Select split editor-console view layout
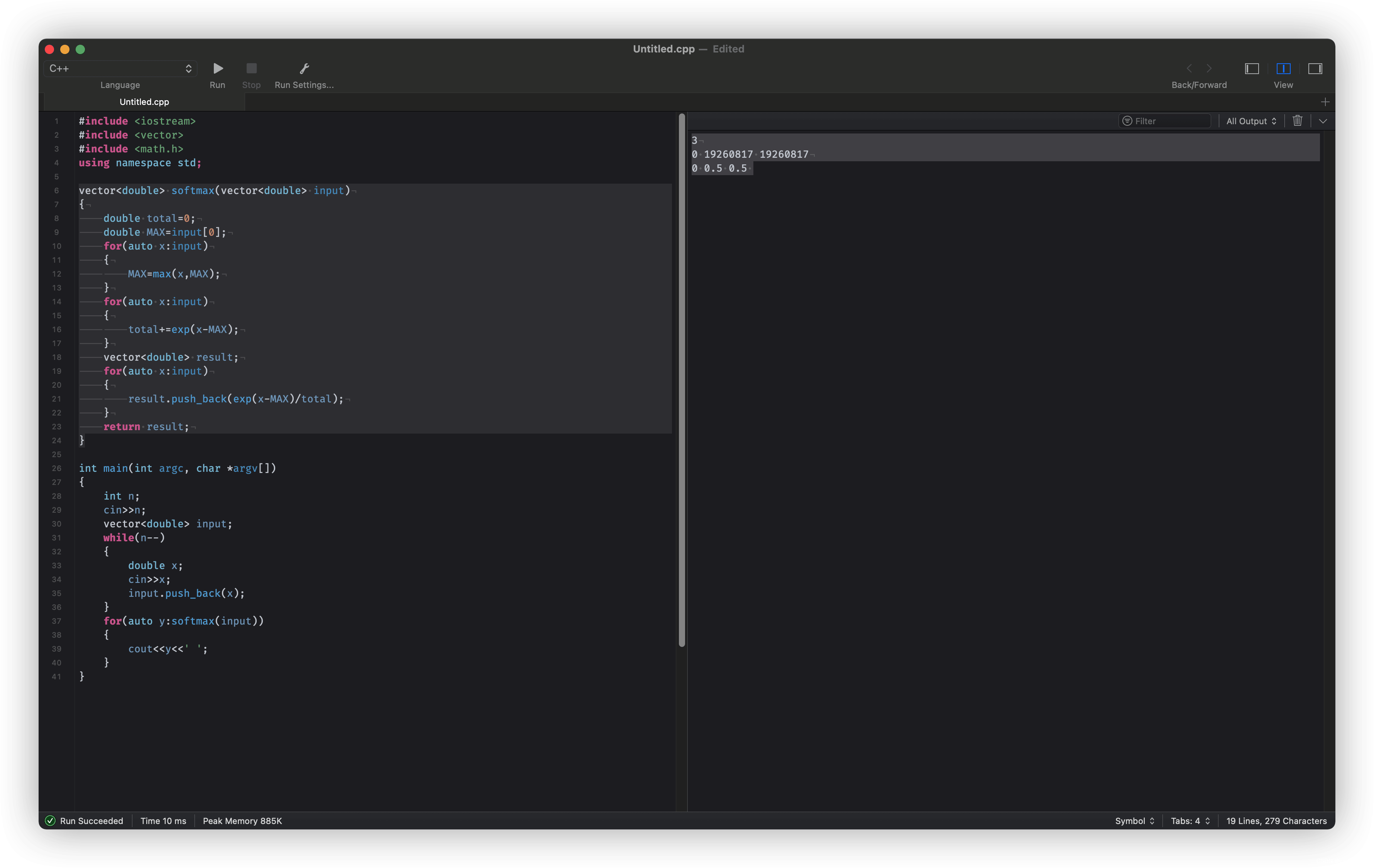Viewport: 1374px width, 868px height. pyautogui.click(x=1283, y=68)
